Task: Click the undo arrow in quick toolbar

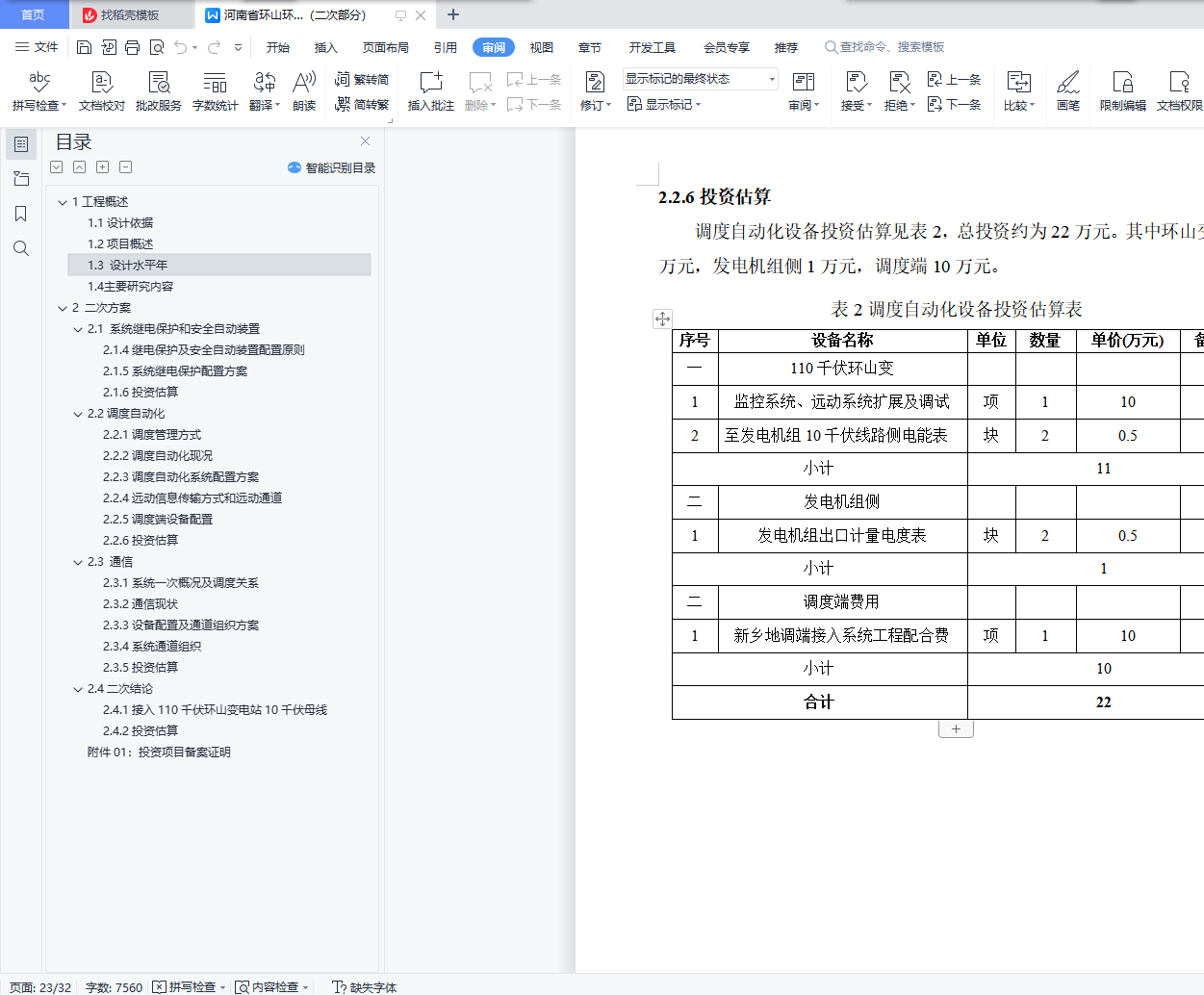Action: click(180, 47)
